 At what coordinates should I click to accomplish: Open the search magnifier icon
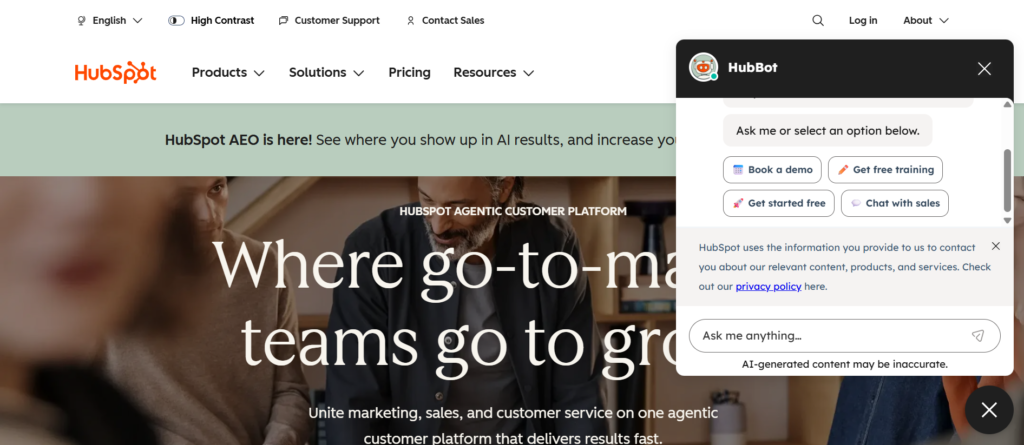(x=818, y=20)
